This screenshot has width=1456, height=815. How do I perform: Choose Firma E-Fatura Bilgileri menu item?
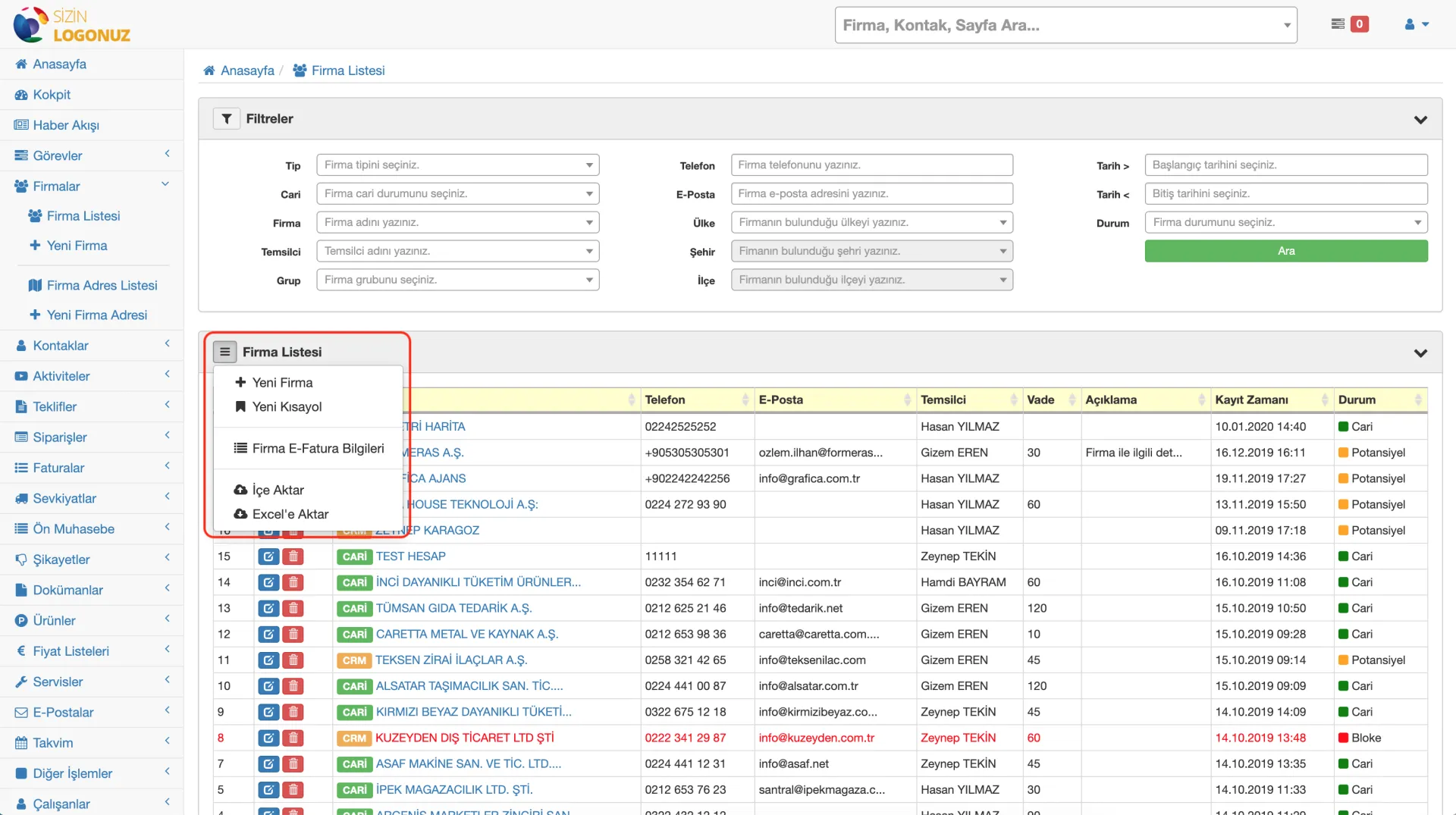tap(309, 449)
